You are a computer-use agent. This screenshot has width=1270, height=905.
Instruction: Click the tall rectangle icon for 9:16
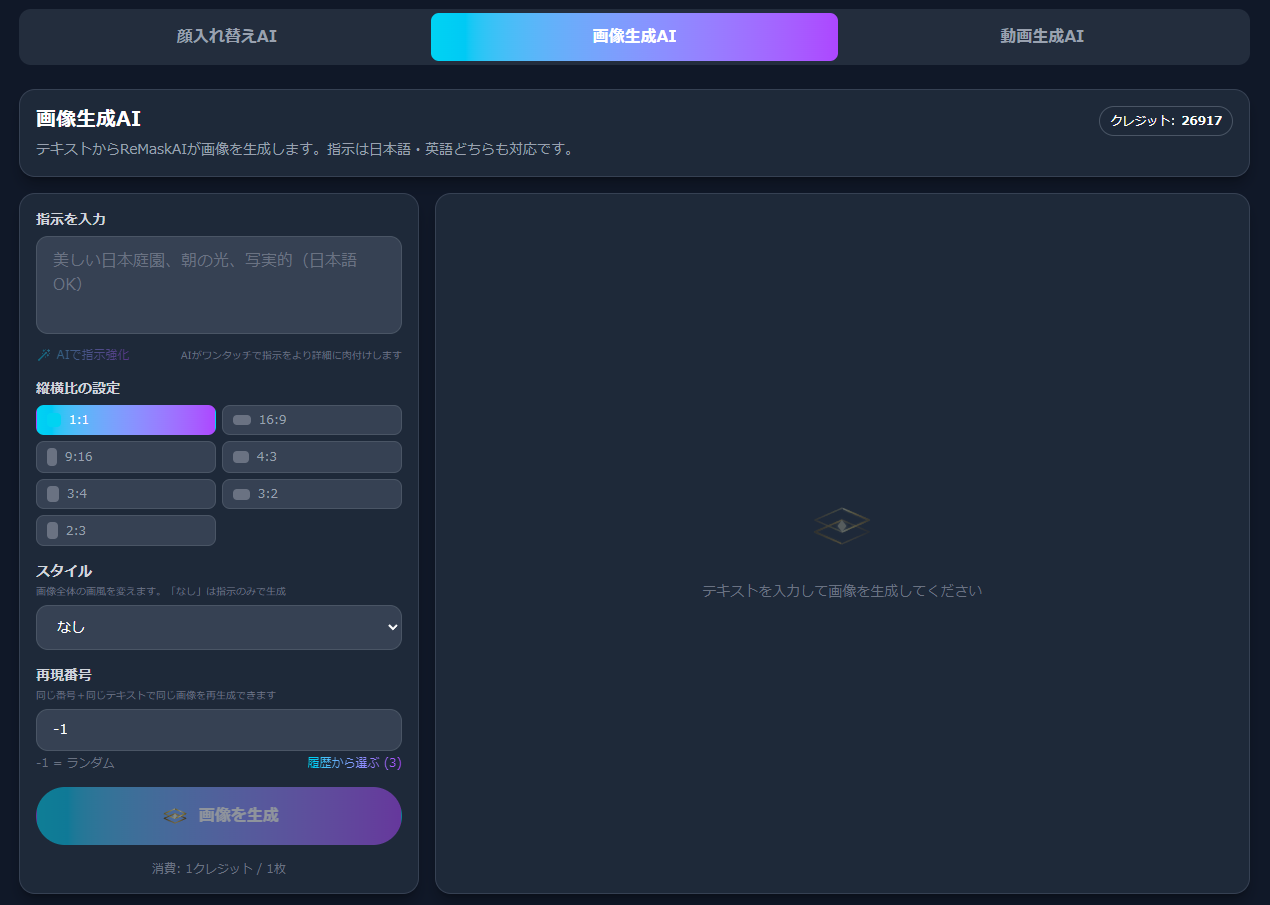point(52,457)
